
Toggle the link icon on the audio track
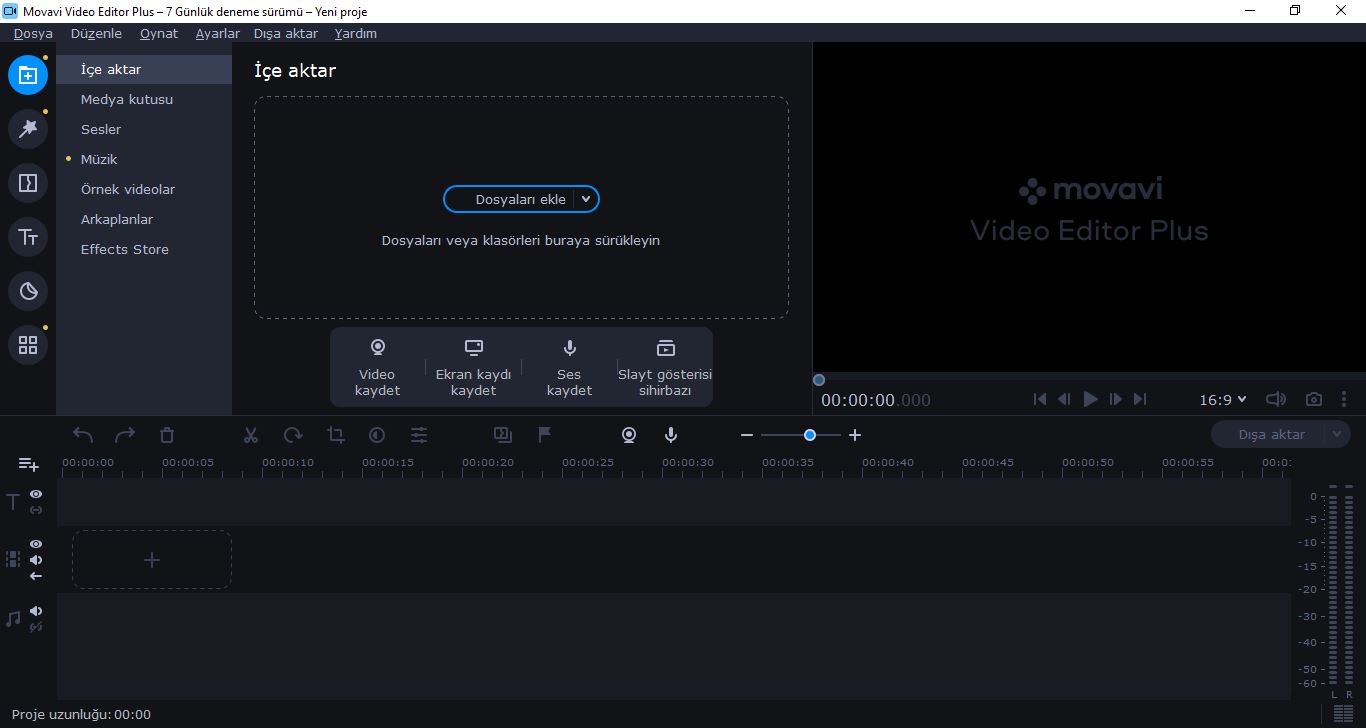click(36, 627)
